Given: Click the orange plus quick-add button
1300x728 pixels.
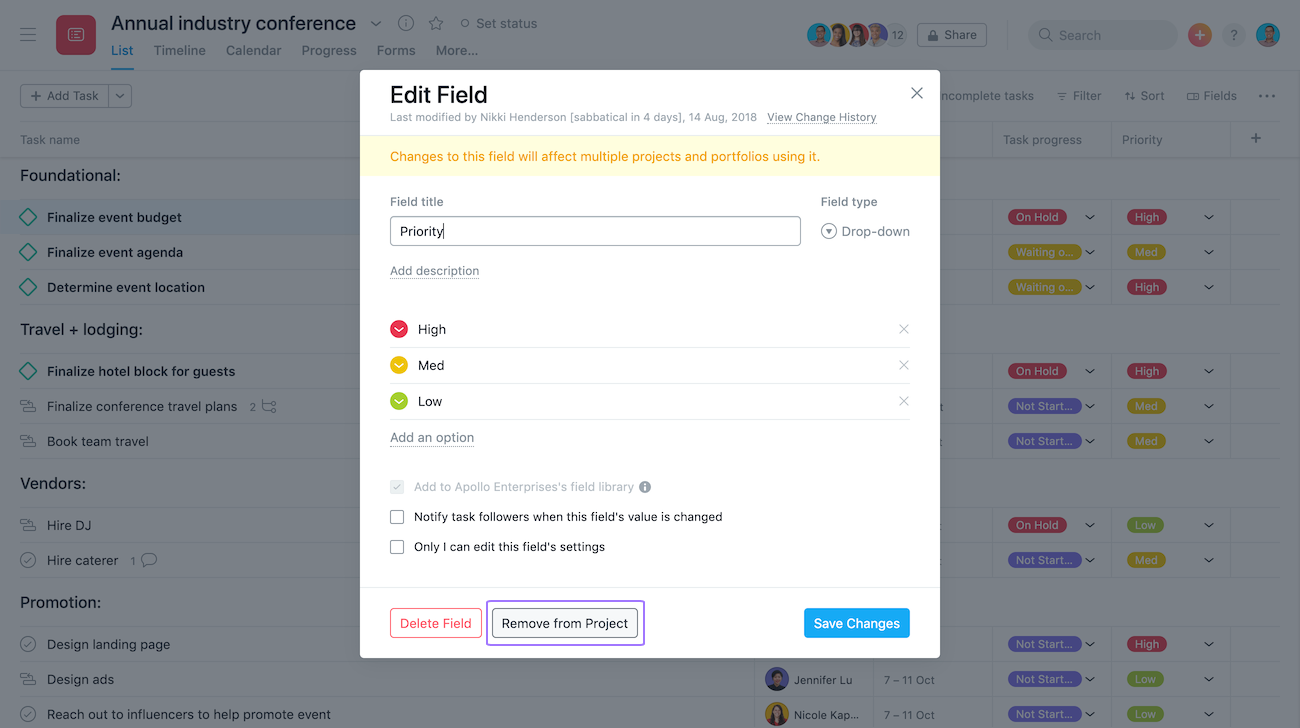Looking at the screenshot, I should tap(1199, 35).
